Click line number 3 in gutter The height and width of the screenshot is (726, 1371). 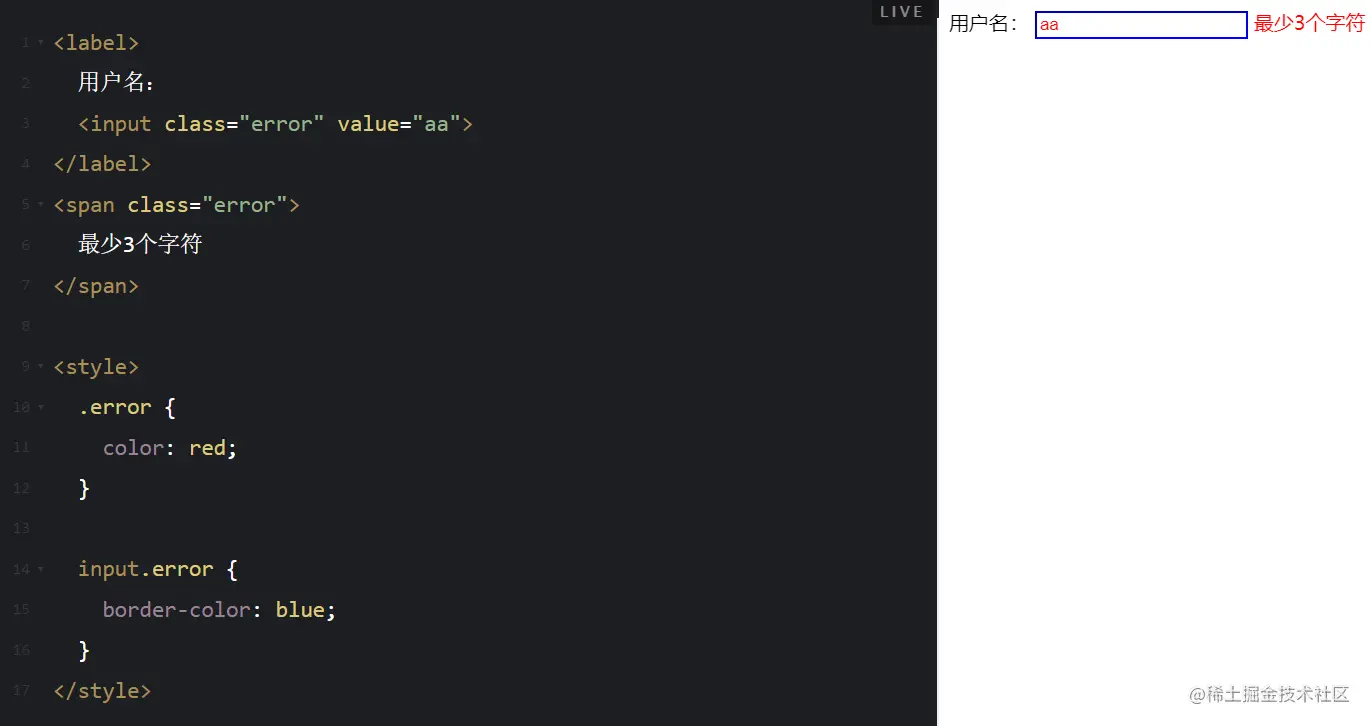[x=25, y=124]
